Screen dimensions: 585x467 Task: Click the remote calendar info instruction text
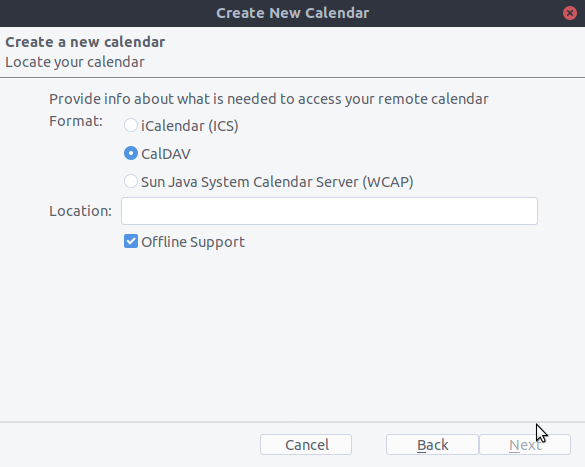pyautogui.click(x=269, y=99)
